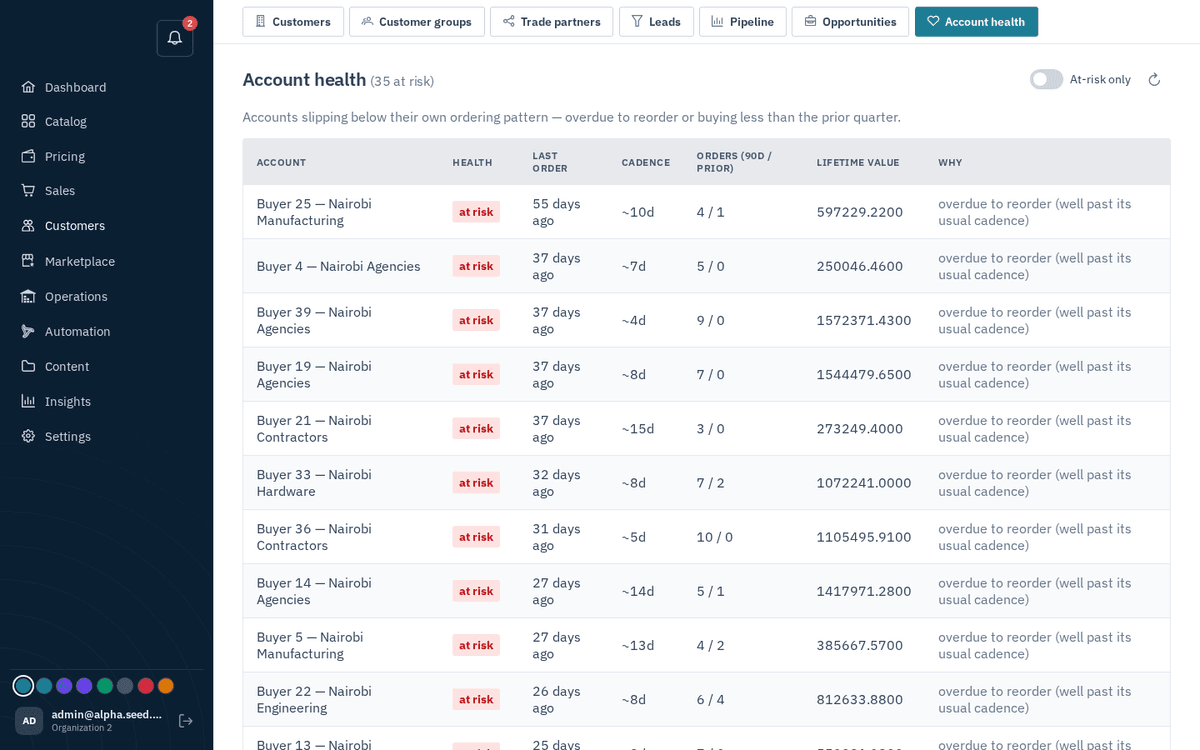This screenshot has width=1200, height=750.
Task: Click the Why column header
Action: pyautogui.click(x=950, y=162)
